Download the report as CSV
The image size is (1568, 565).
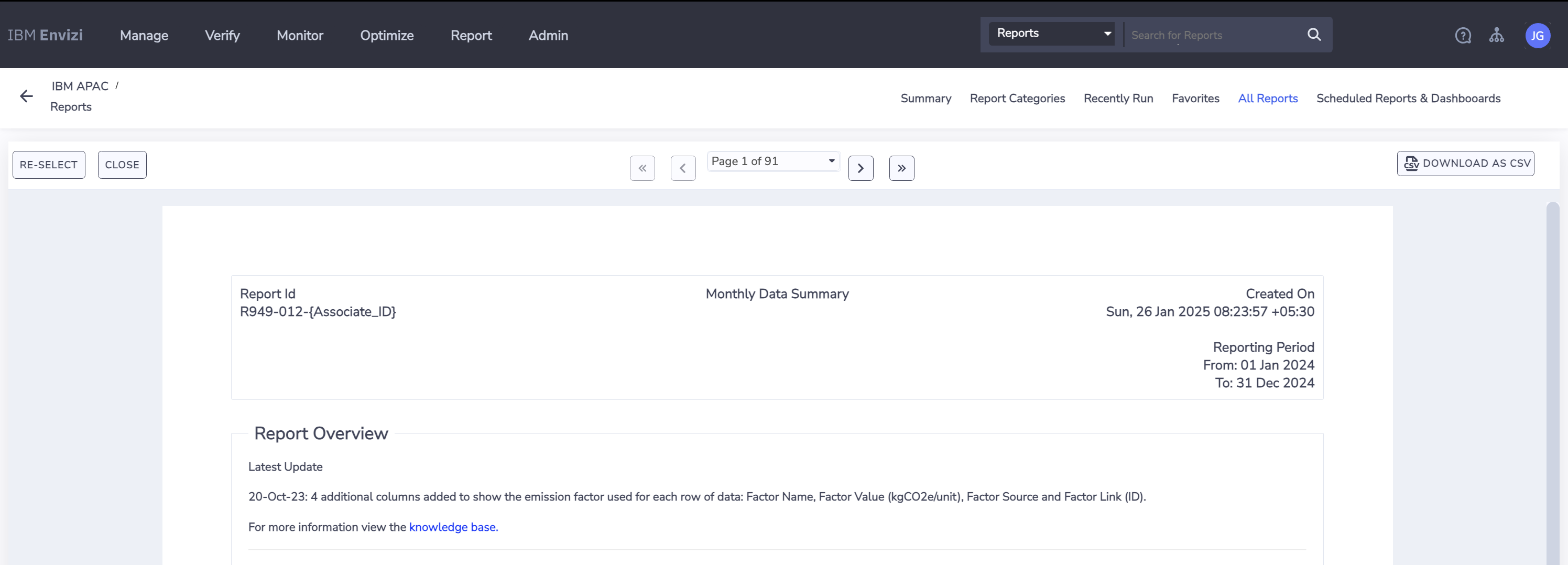1465,163
